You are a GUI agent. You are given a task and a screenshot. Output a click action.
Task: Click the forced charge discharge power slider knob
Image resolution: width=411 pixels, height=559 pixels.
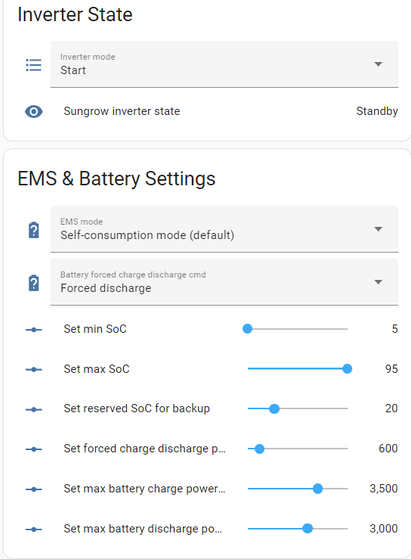(260, 448)
